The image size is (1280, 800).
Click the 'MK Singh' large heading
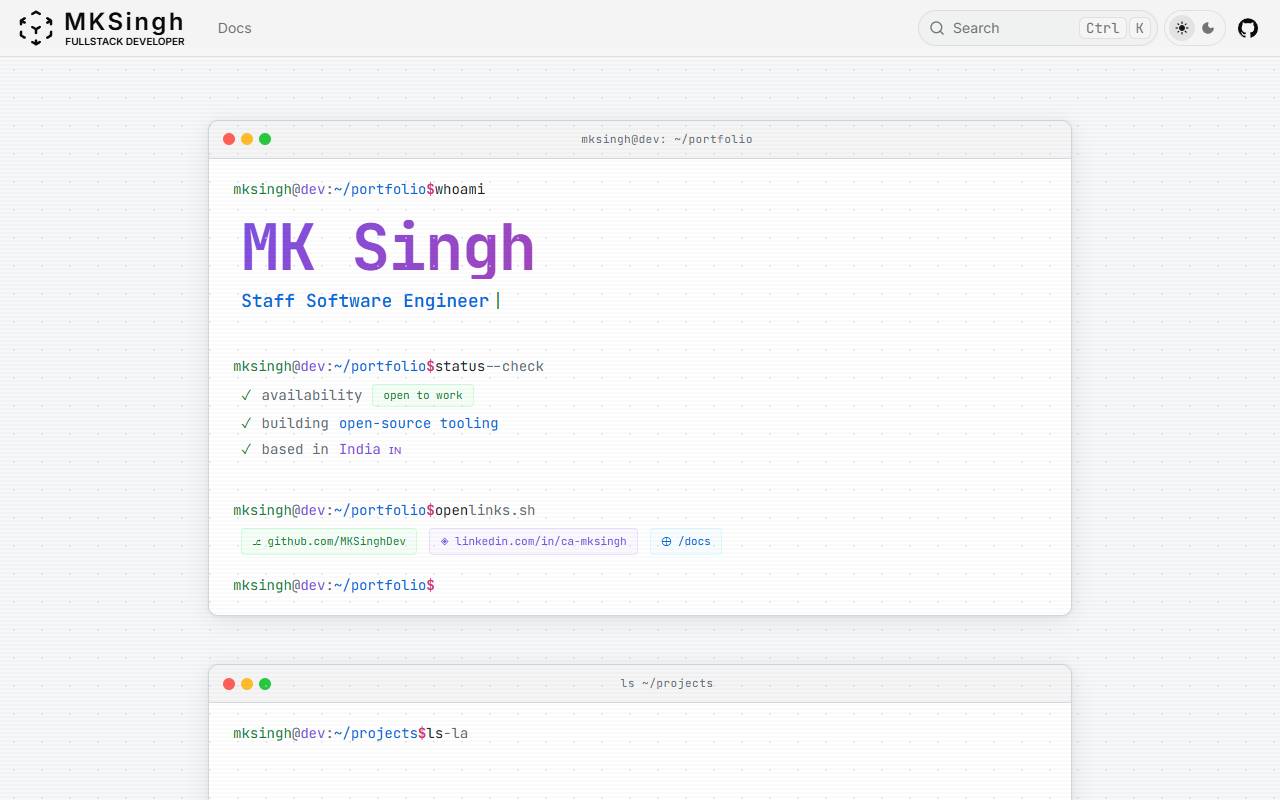tap(388, 248)
